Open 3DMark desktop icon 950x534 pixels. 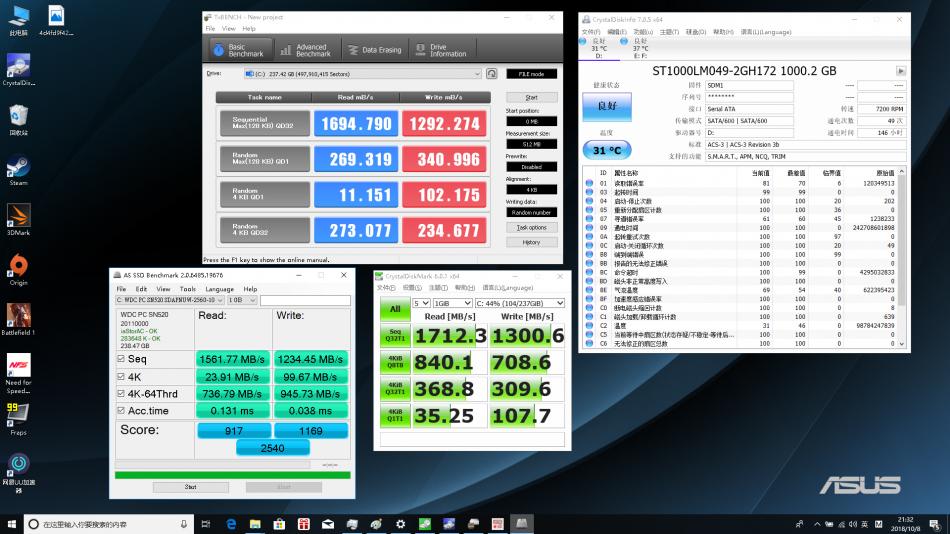tap(18, 218)
